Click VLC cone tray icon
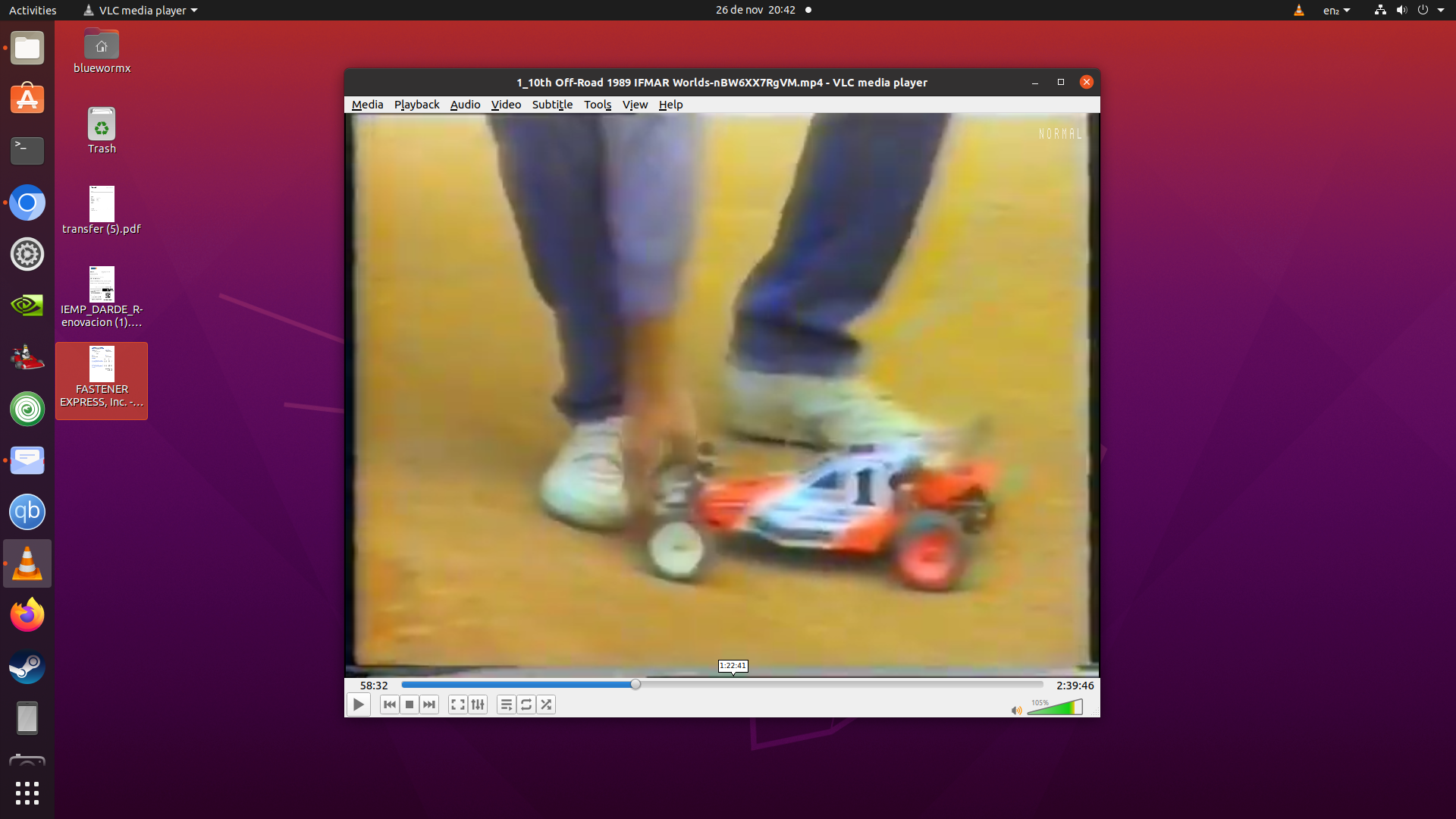This screenshot has width=1456, height=819. click(1298, 10)
